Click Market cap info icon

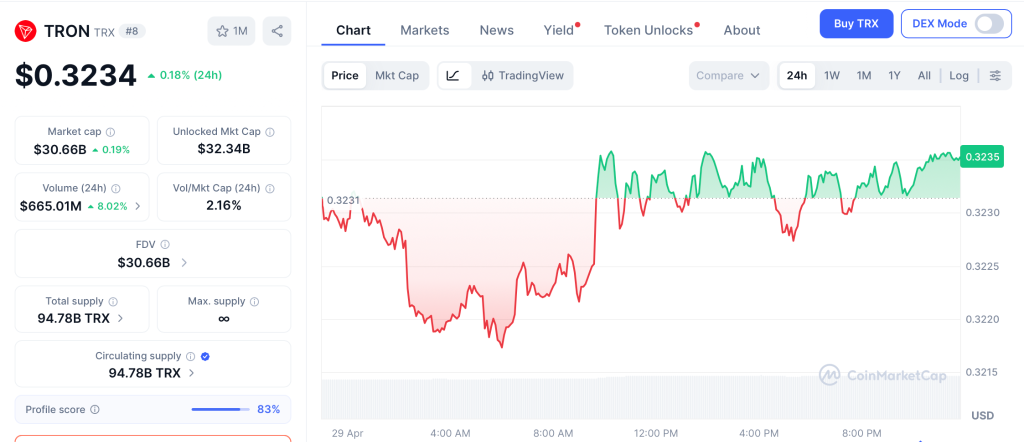(110, 132)
